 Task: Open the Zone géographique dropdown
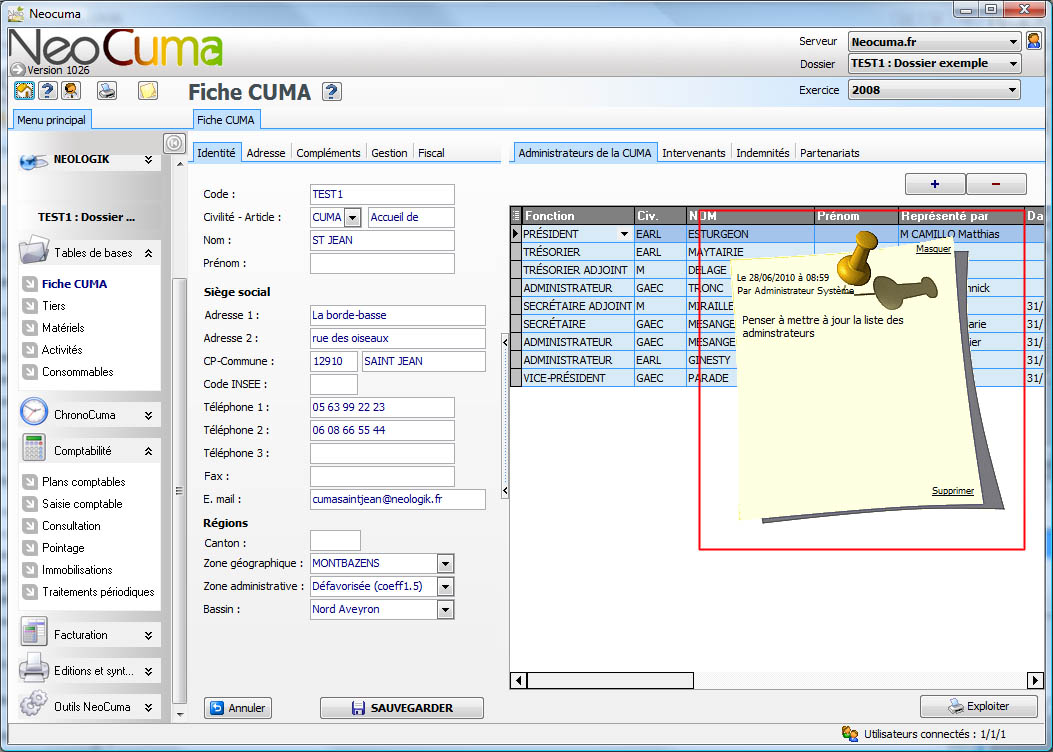(x=445, y=563)
